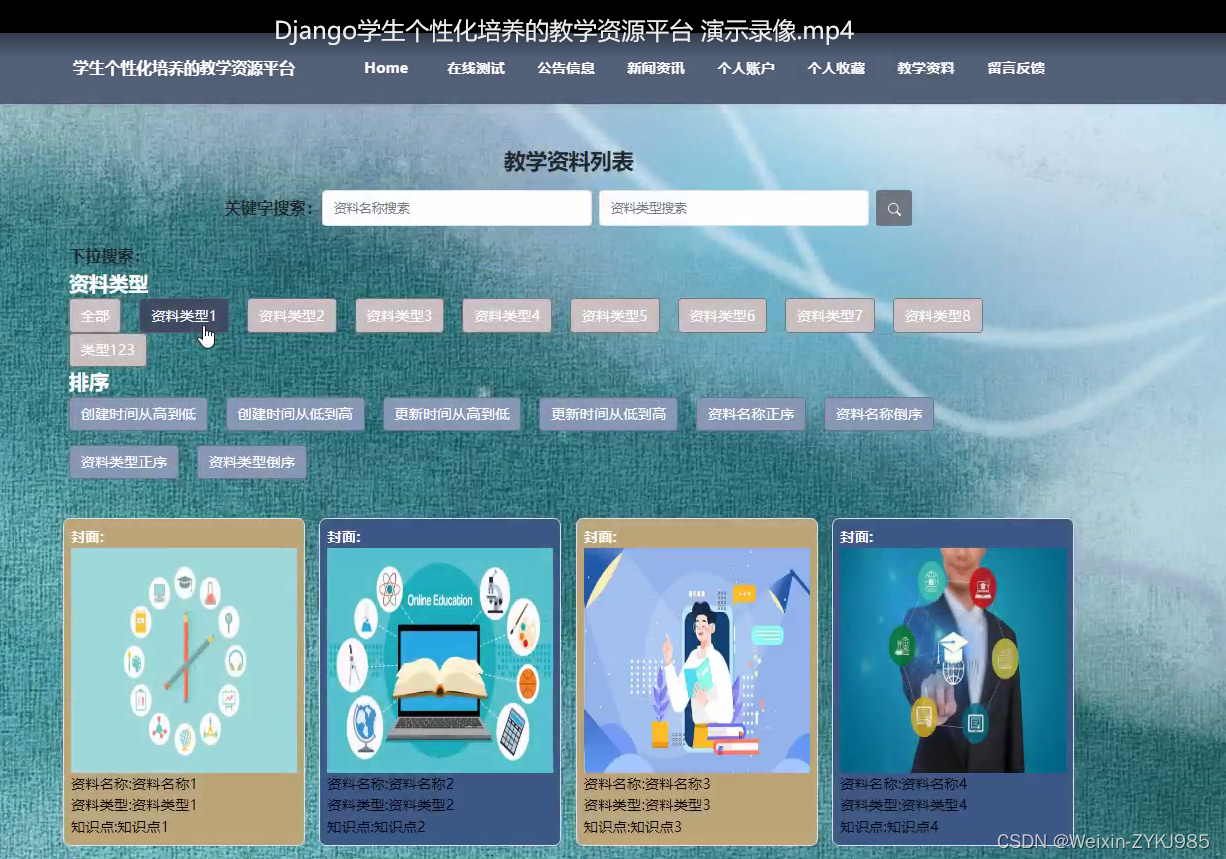
Task: Sort by 资料类型倒序
Action: click(252, 462)
